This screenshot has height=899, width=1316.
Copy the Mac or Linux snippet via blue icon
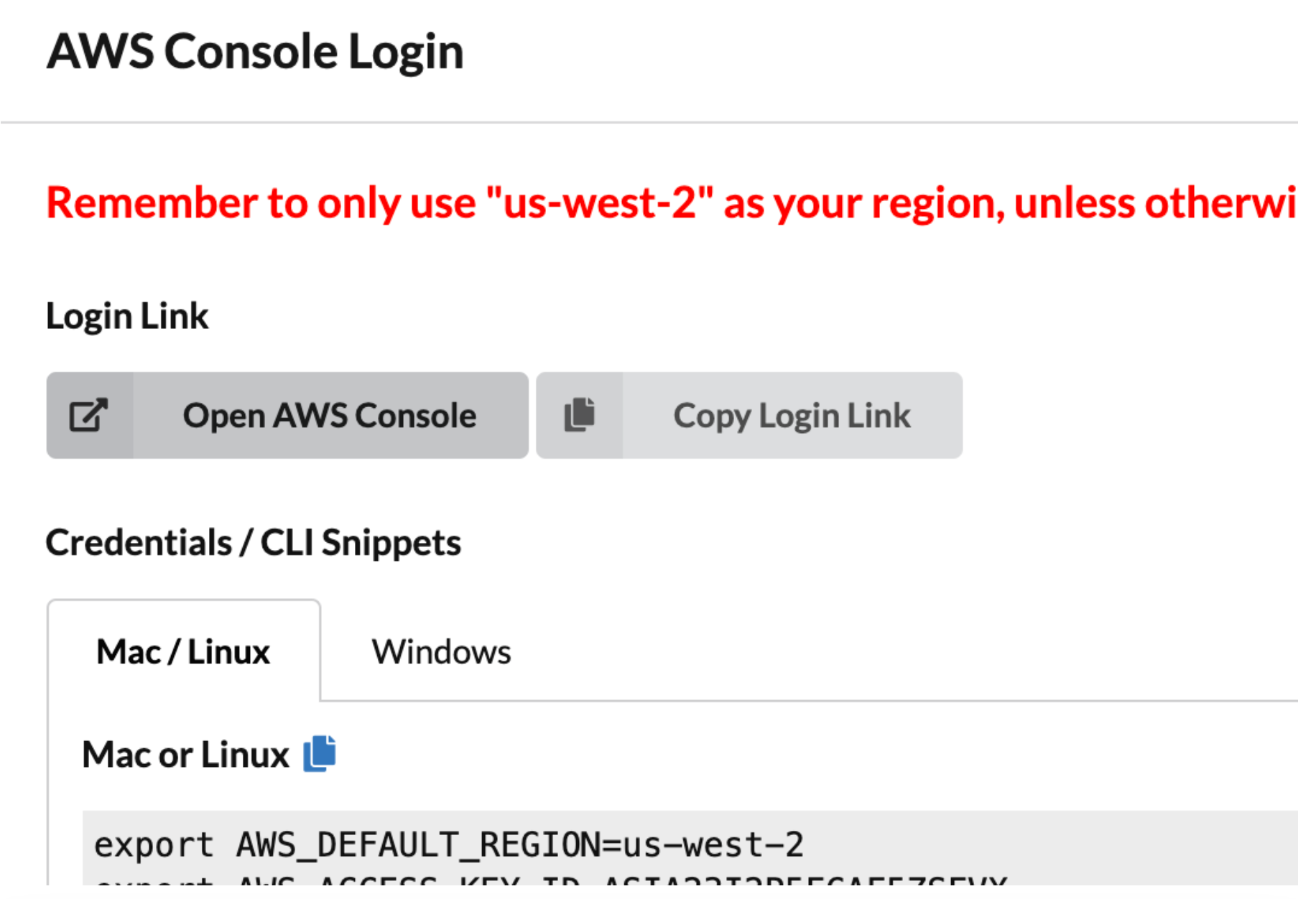(x=320, y=753)
